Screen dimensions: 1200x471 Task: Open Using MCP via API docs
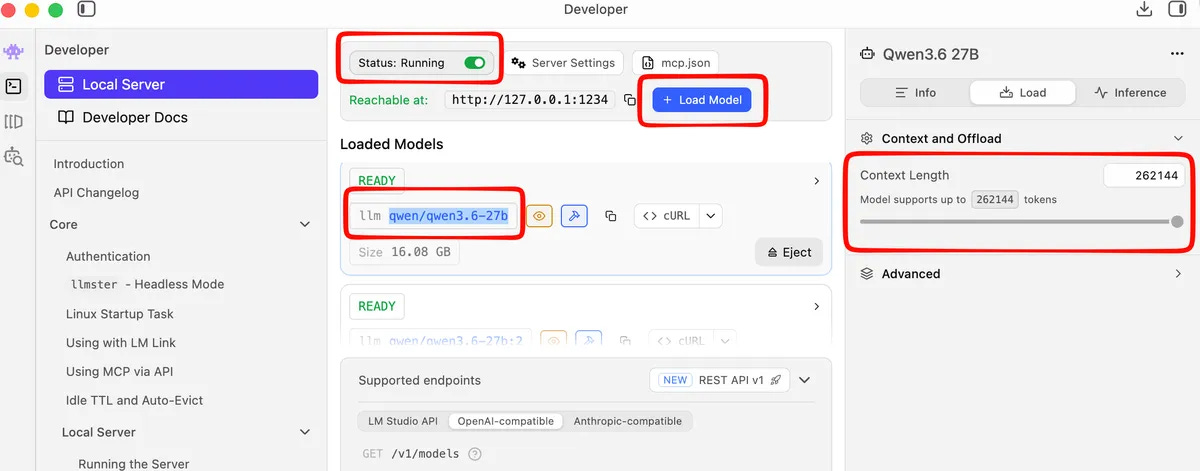[120, 371]
